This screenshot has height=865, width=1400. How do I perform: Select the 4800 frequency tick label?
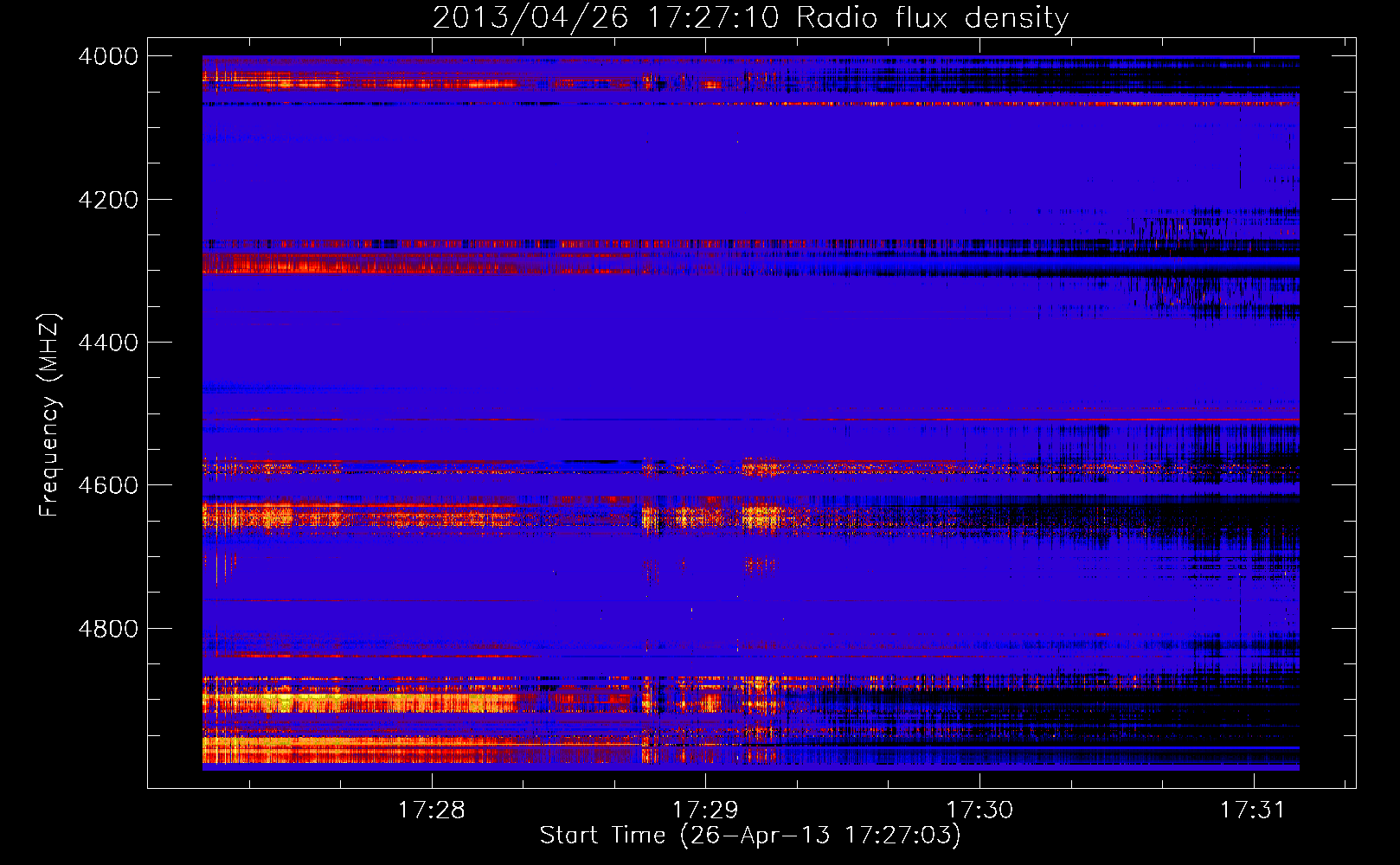click(108, 629)
